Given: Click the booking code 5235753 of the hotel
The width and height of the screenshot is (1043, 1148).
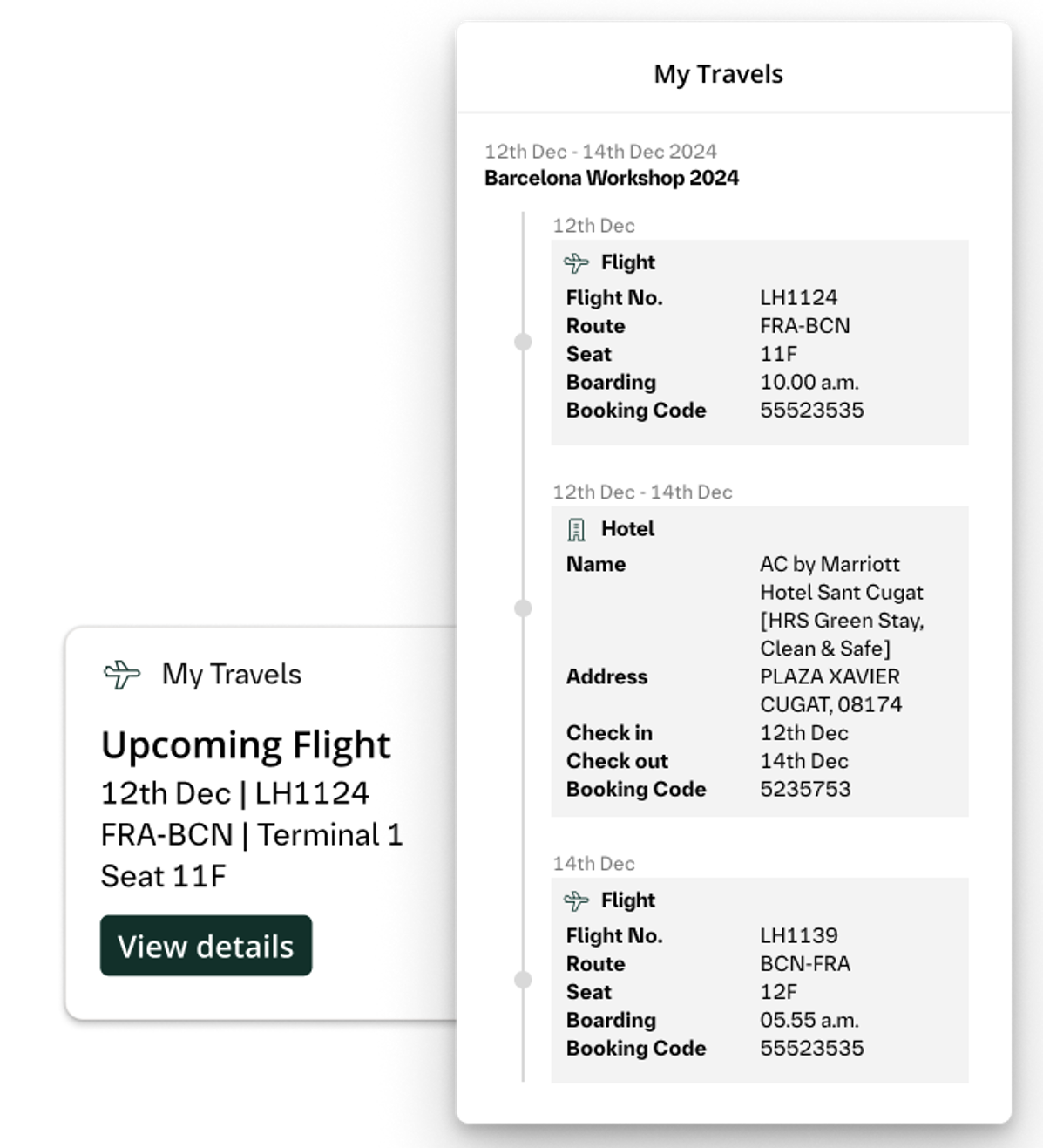Looking at the screenshot, I should (x=805, y=789).
